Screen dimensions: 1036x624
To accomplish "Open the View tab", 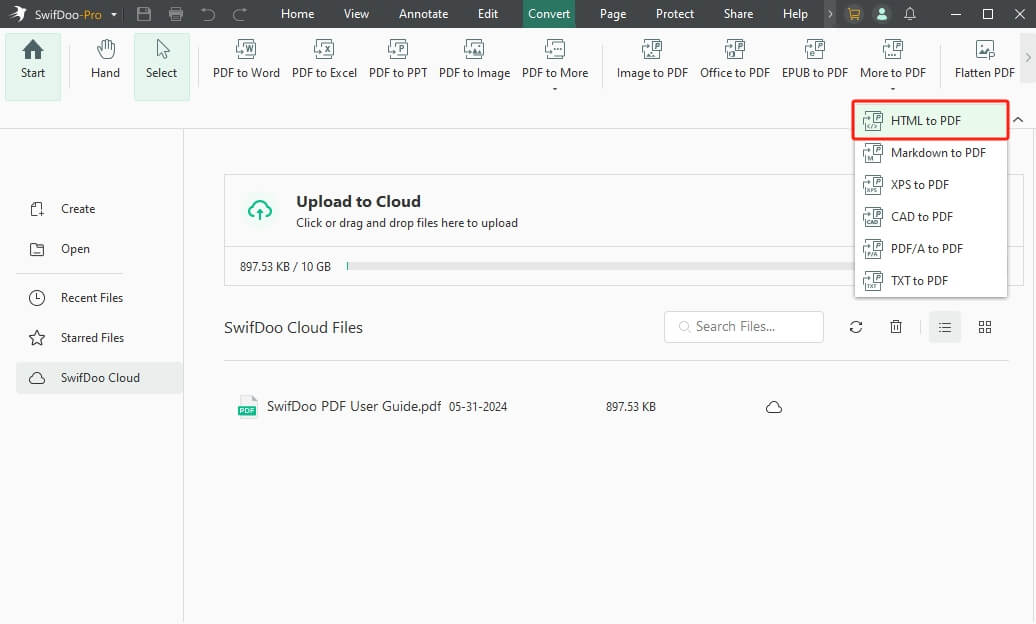I will pos(356,14).
